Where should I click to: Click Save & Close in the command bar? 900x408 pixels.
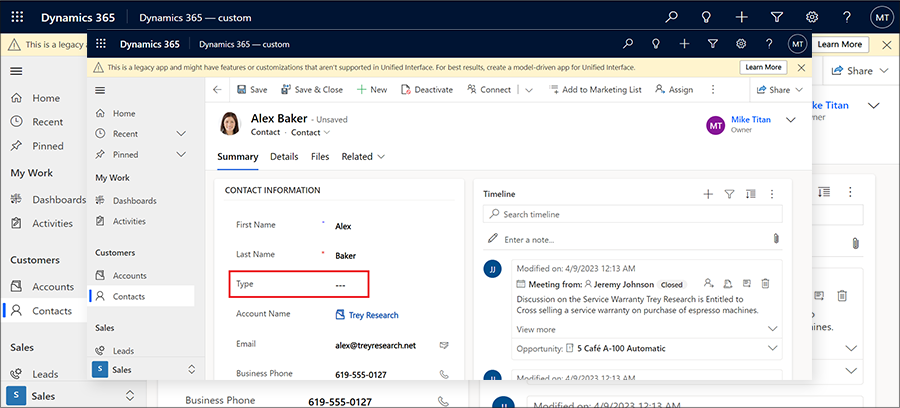click(x=312, y=90)
